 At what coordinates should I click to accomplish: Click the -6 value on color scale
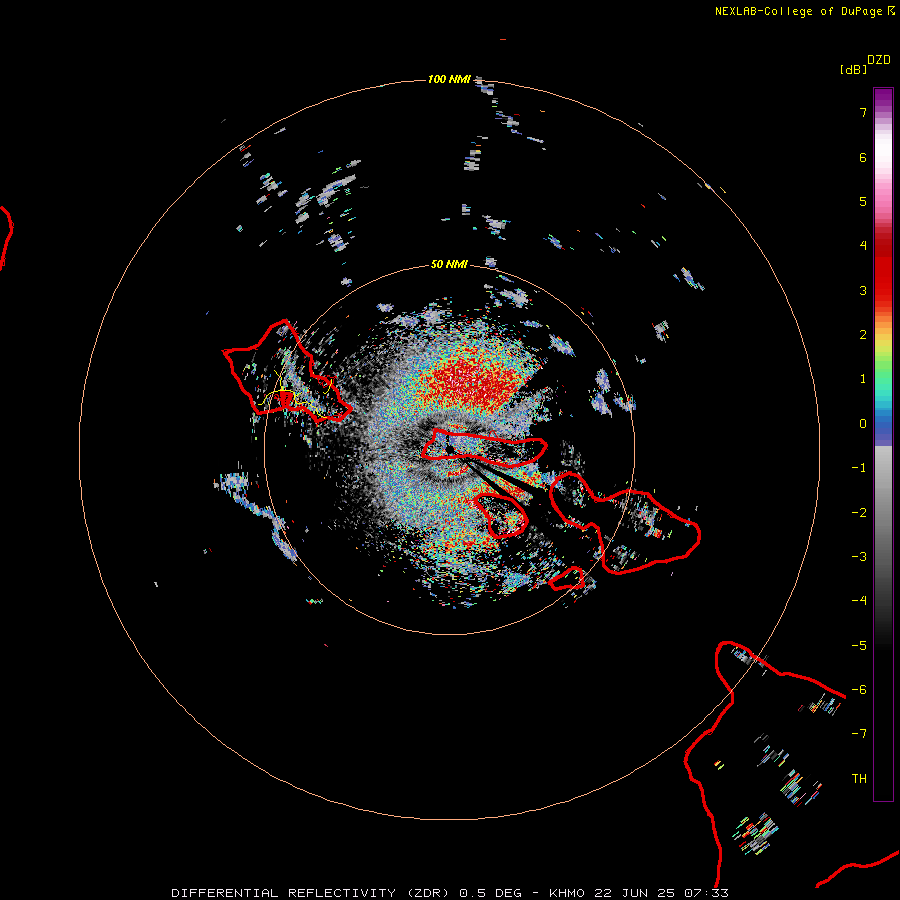[x=859, y=690]
